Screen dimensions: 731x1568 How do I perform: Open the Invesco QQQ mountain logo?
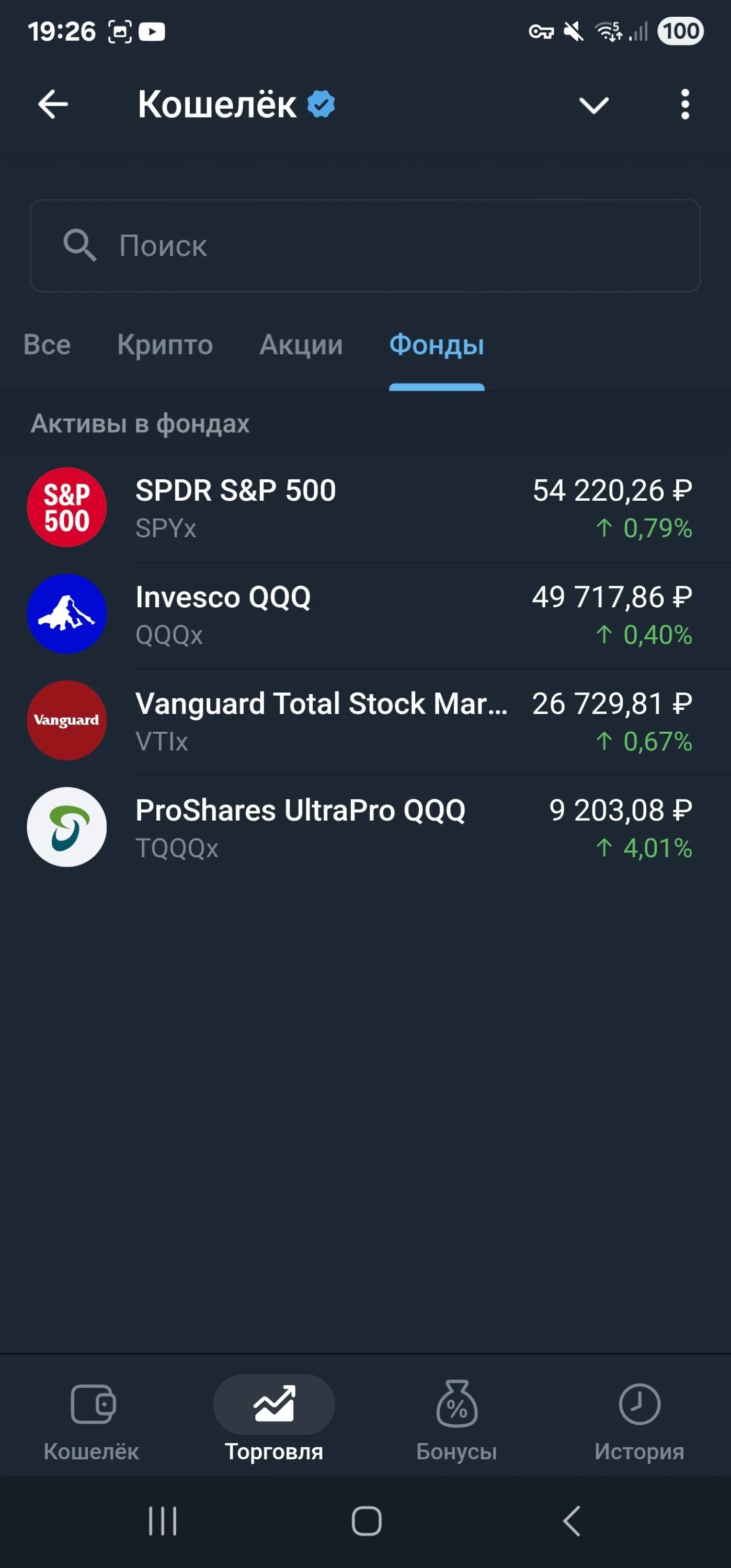tap(67, 614)
